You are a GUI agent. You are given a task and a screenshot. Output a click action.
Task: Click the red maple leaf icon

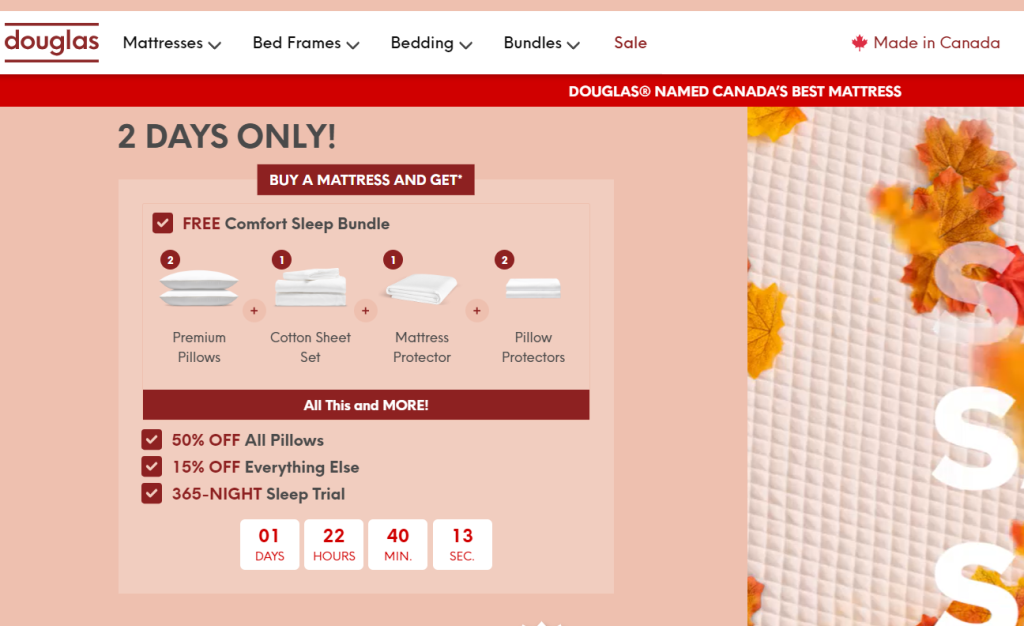coord(859,43)
